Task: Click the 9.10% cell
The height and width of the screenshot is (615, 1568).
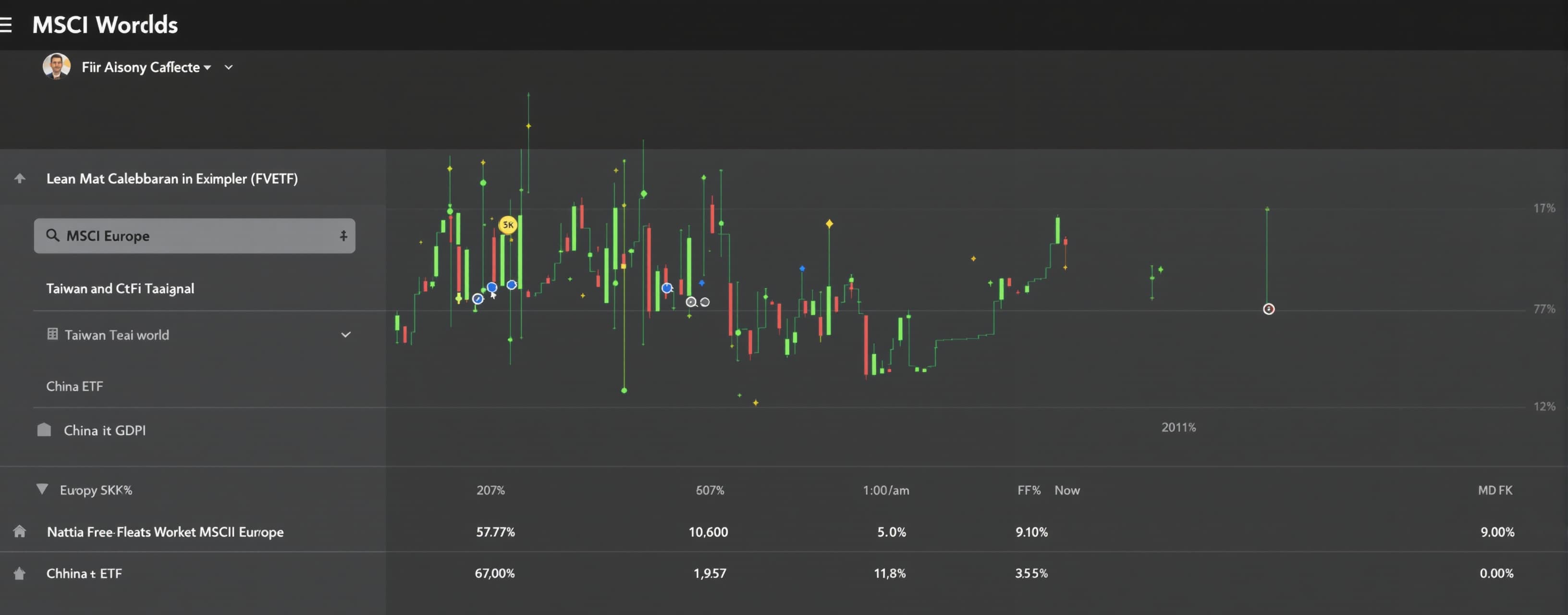Action: (x=1031, y=532)
